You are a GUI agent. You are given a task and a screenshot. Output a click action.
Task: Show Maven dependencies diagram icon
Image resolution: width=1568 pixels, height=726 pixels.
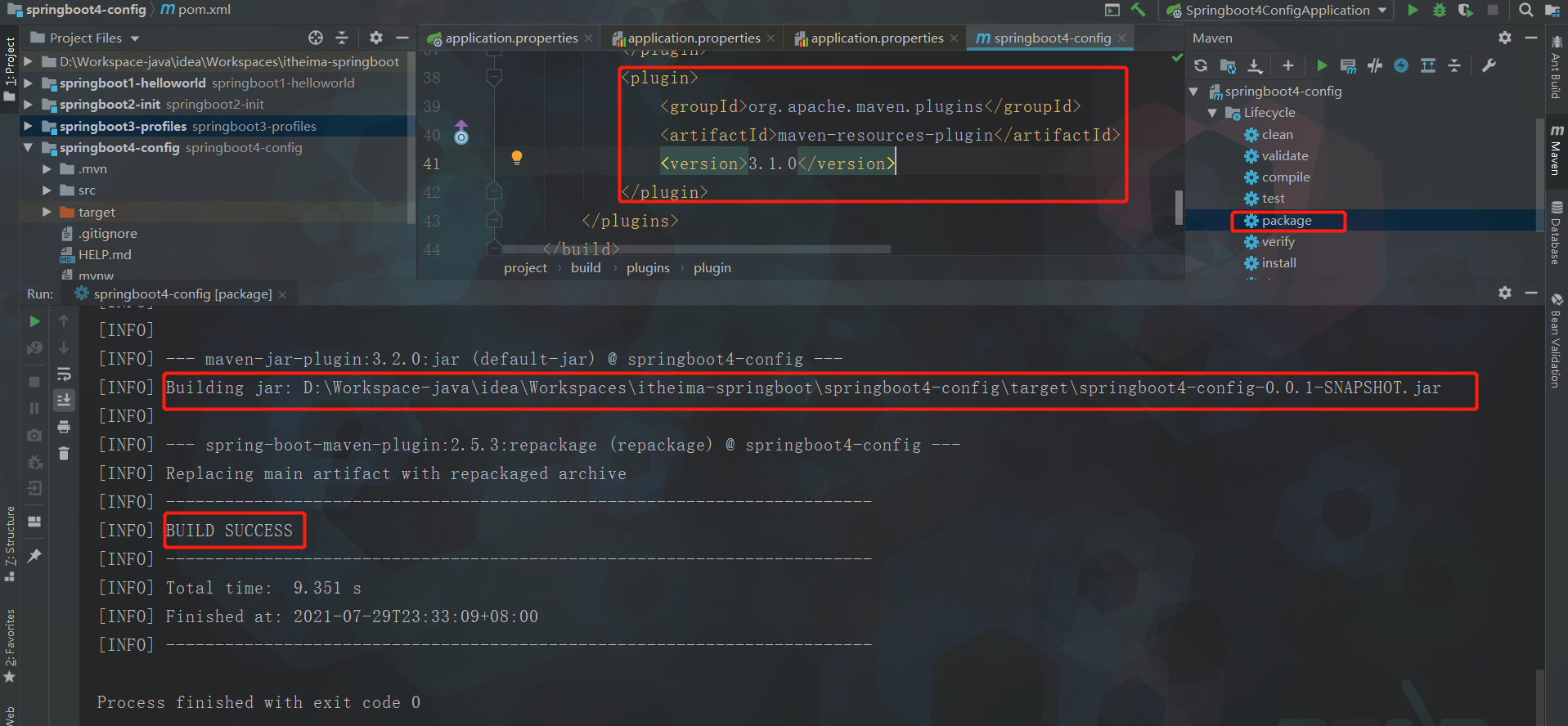(1428, 65)
